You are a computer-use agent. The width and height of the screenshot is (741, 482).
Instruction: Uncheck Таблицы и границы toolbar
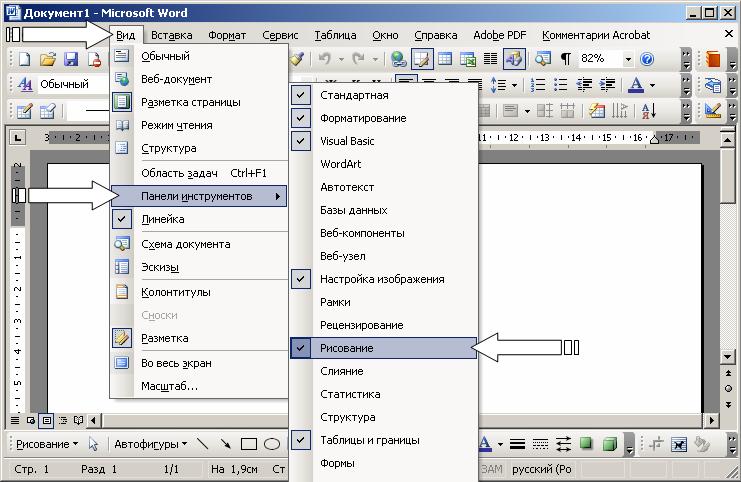383,440
